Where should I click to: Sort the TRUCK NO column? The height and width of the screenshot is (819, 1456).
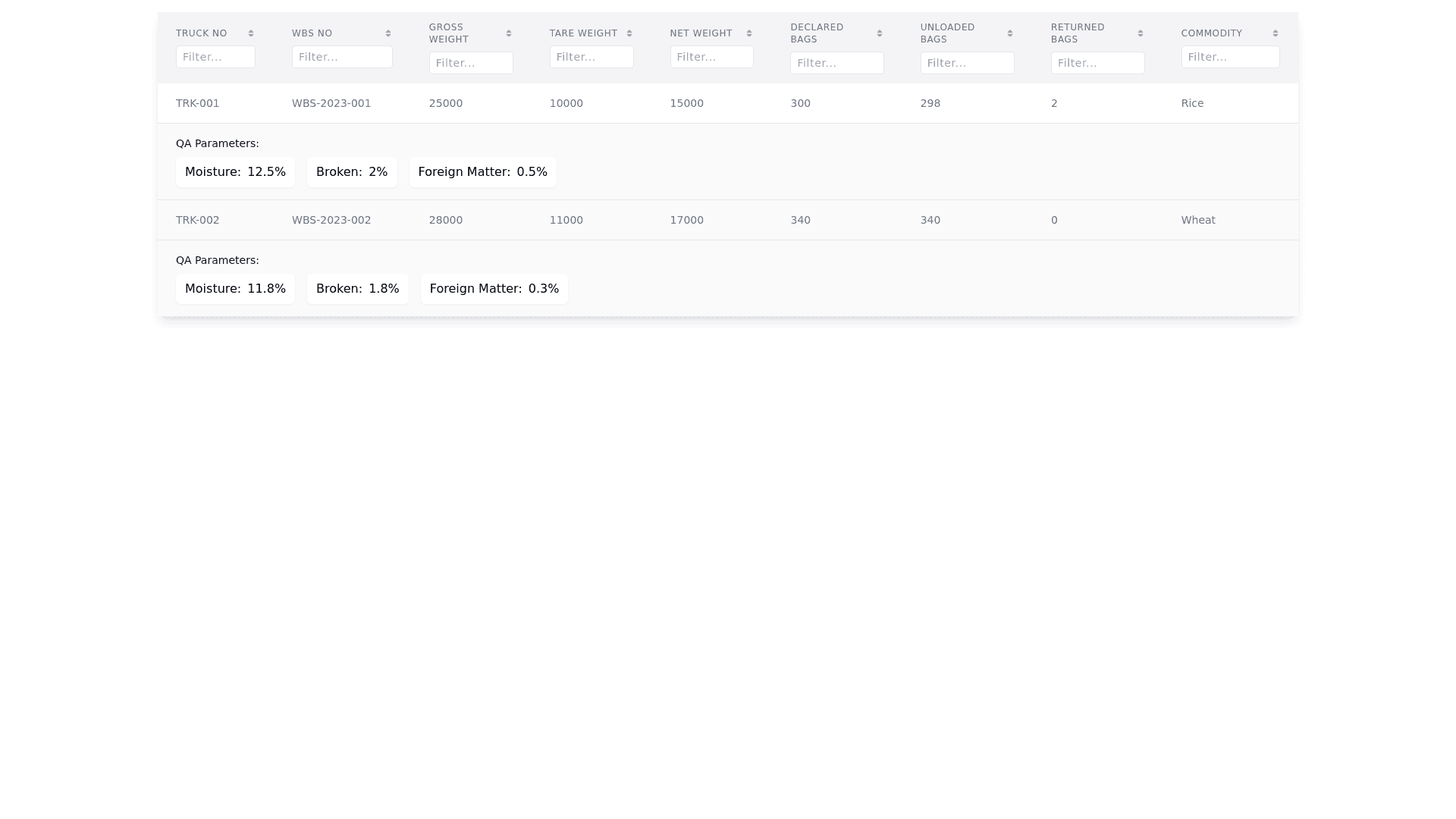(x=250, y=33)
